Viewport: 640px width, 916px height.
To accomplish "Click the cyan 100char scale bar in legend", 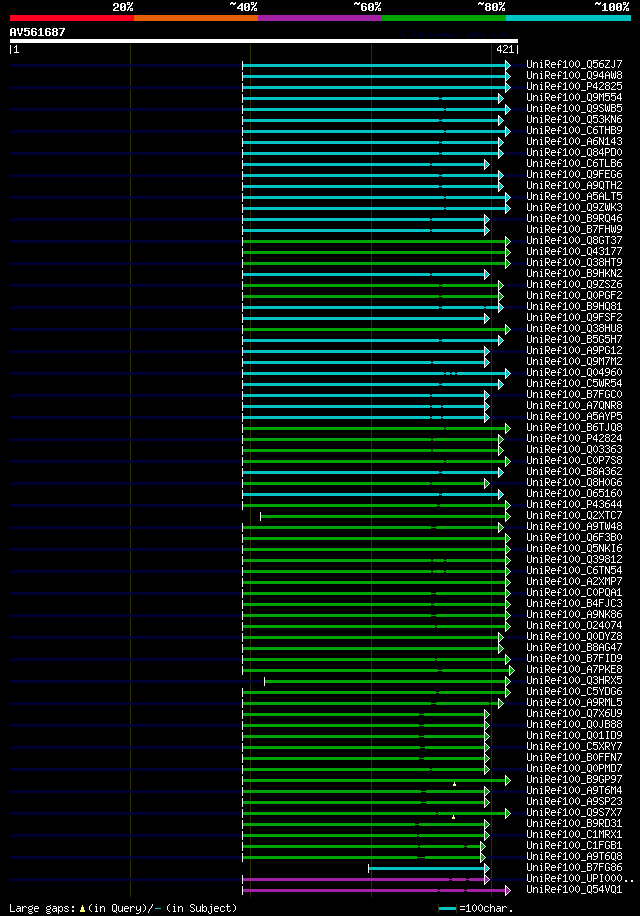I will (447, 909).
